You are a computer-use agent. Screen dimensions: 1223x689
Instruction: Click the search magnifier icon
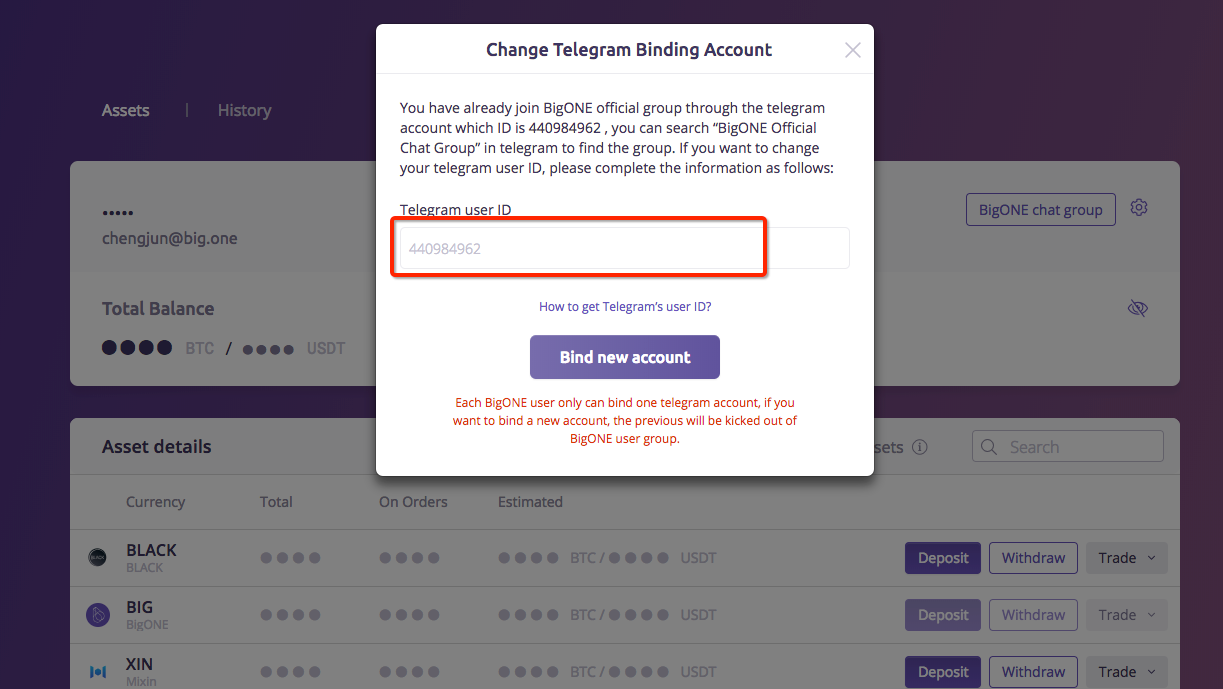coord(989,447)
